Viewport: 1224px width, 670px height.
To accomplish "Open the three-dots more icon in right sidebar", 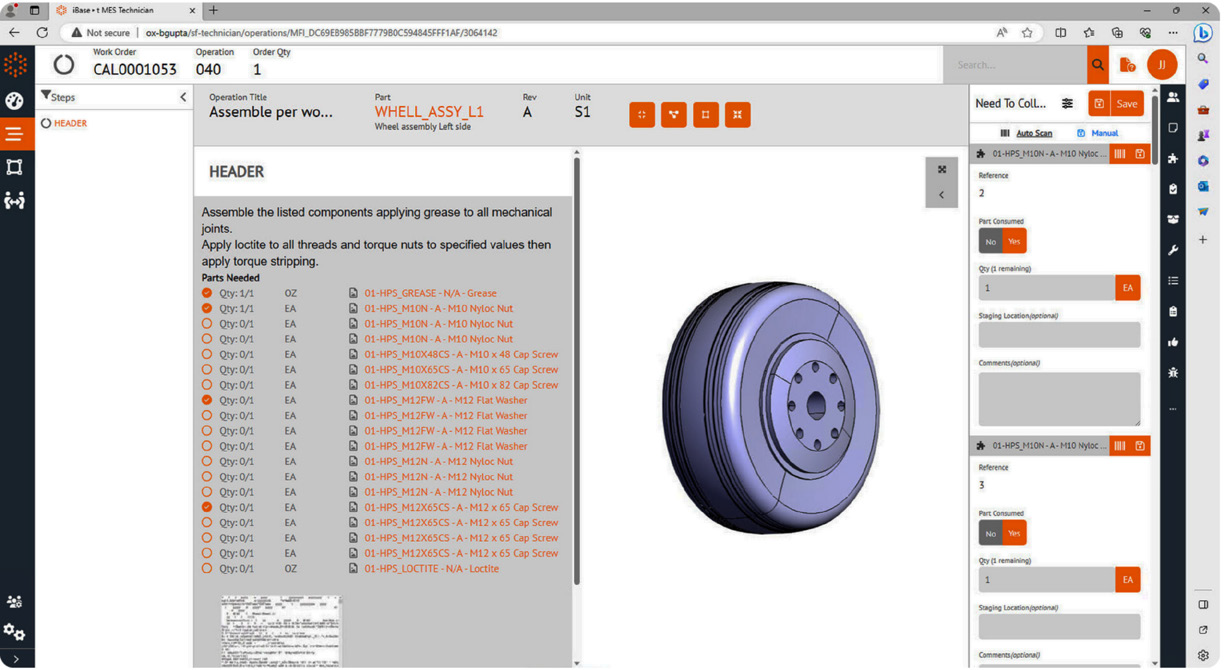I will point(1173,408).
